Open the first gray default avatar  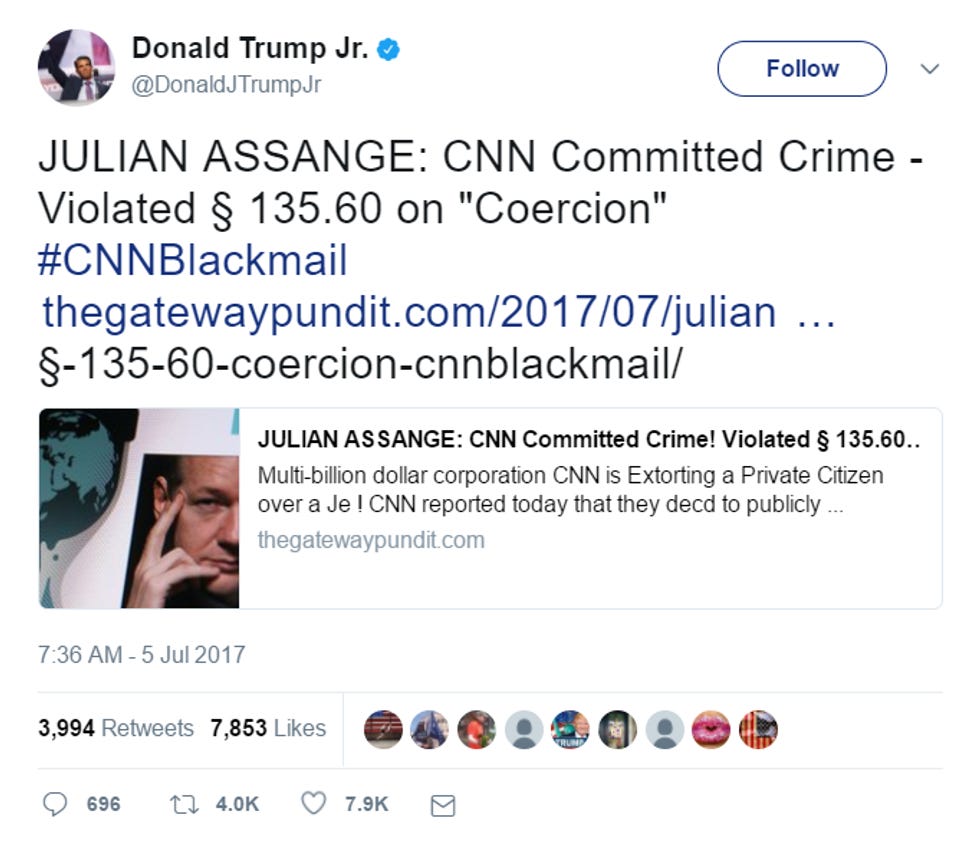pyautogui.click(x=524, y=729)
